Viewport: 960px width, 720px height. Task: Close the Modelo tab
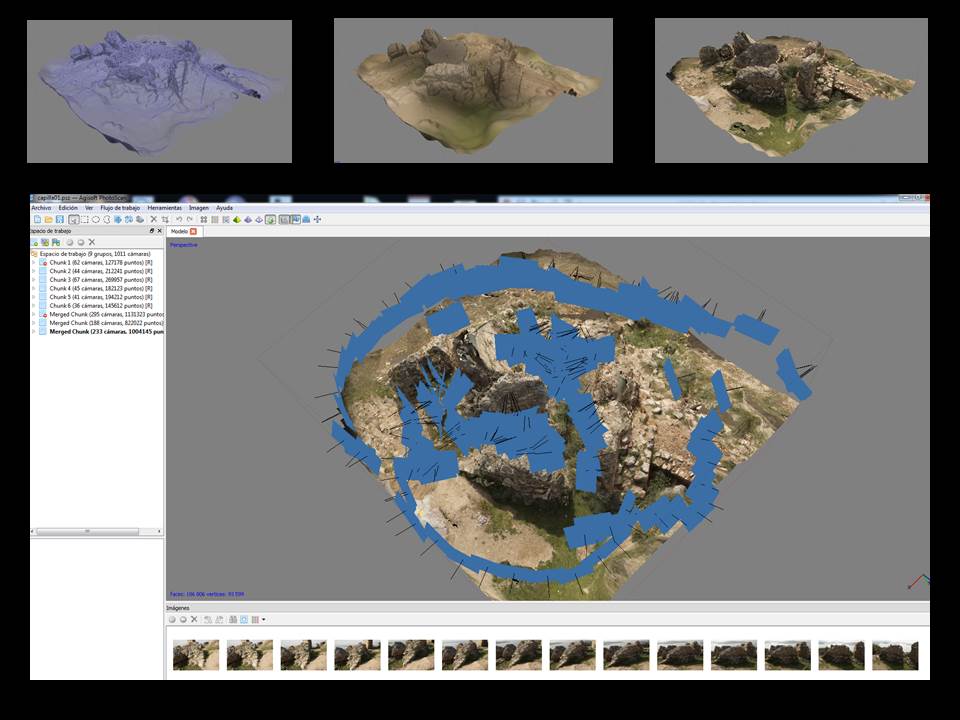(193, 231)
